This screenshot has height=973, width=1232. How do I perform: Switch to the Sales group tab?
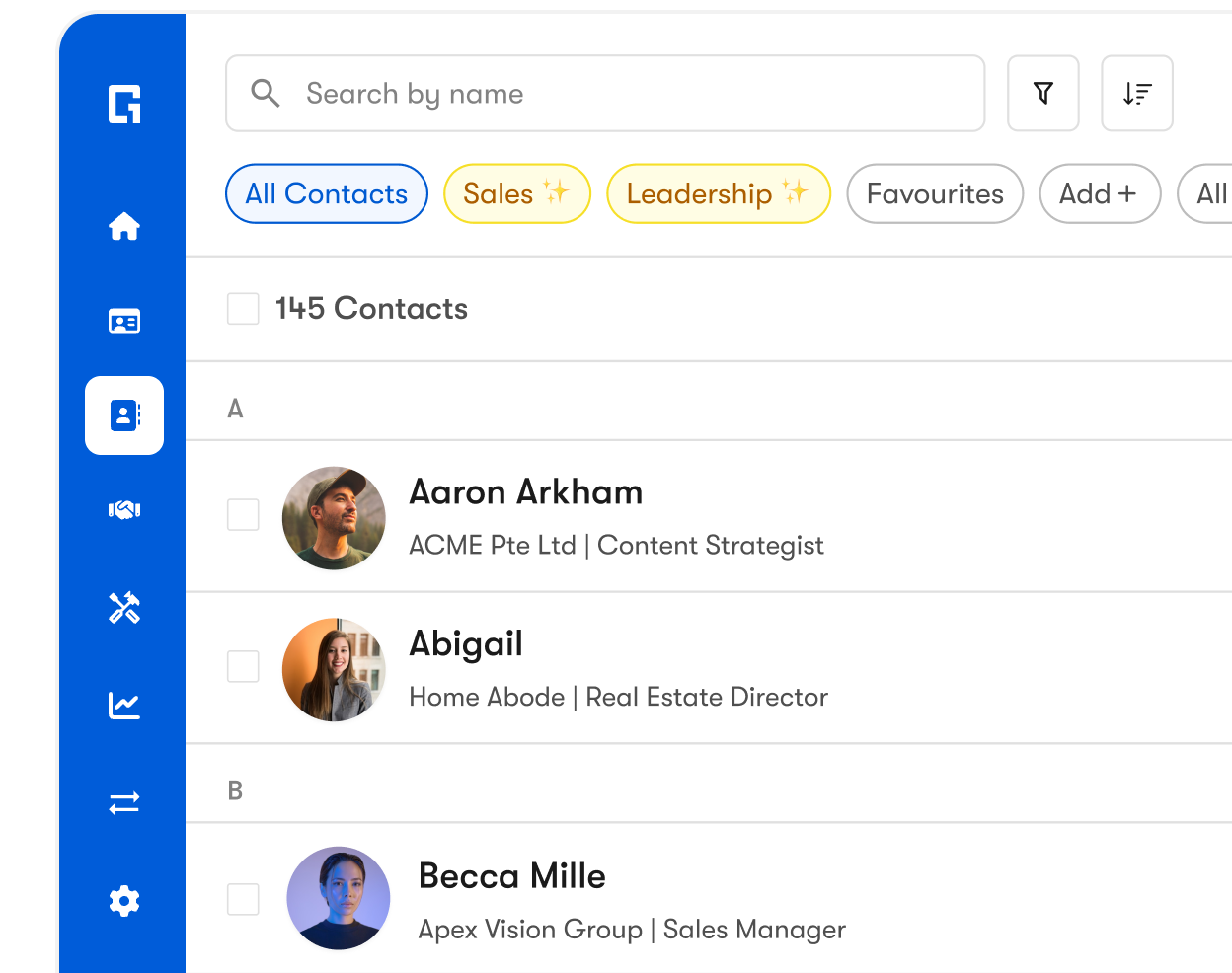point(517,193)
